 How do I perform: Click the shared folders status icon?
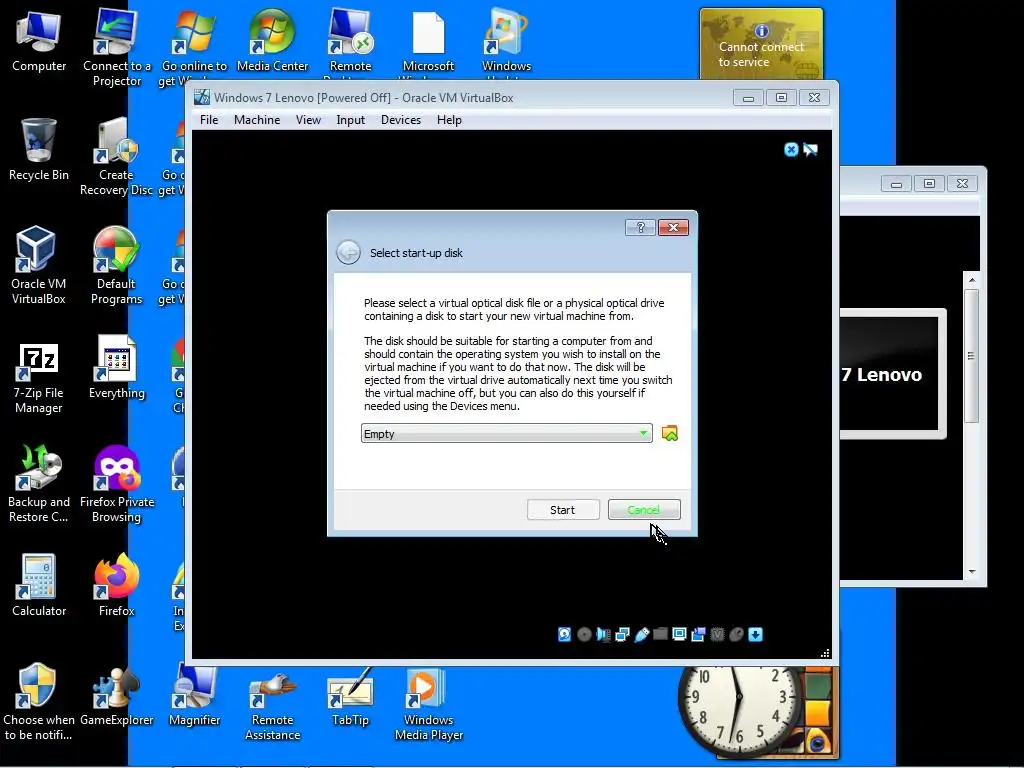coord(660,633)
